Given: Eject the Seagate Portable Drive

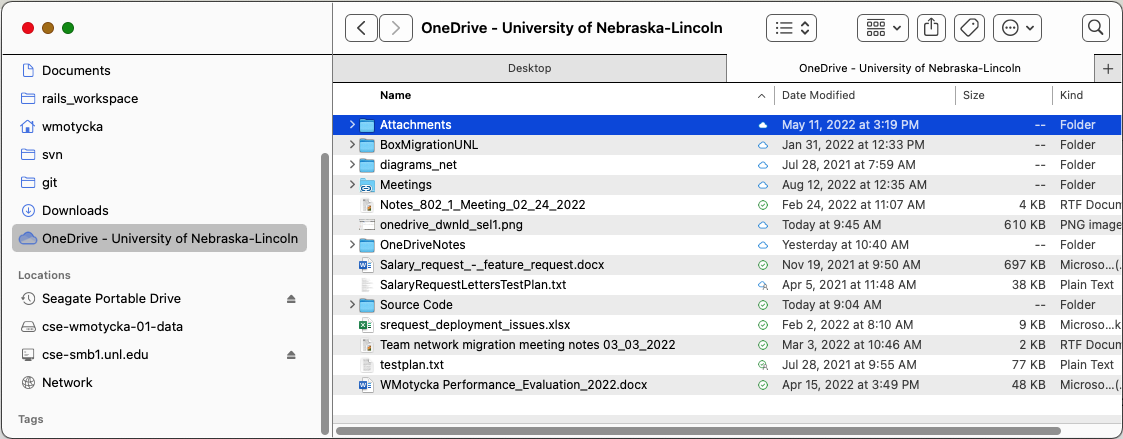Looking at the screenshot, I should point(291,299).
